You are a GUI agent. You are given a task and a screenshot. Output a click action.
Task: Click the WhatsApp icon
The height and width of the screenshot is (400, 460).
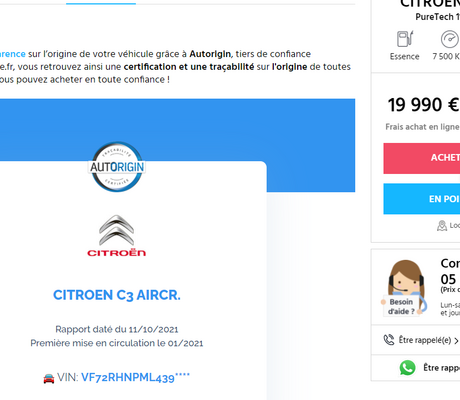[x=407, y=368]
